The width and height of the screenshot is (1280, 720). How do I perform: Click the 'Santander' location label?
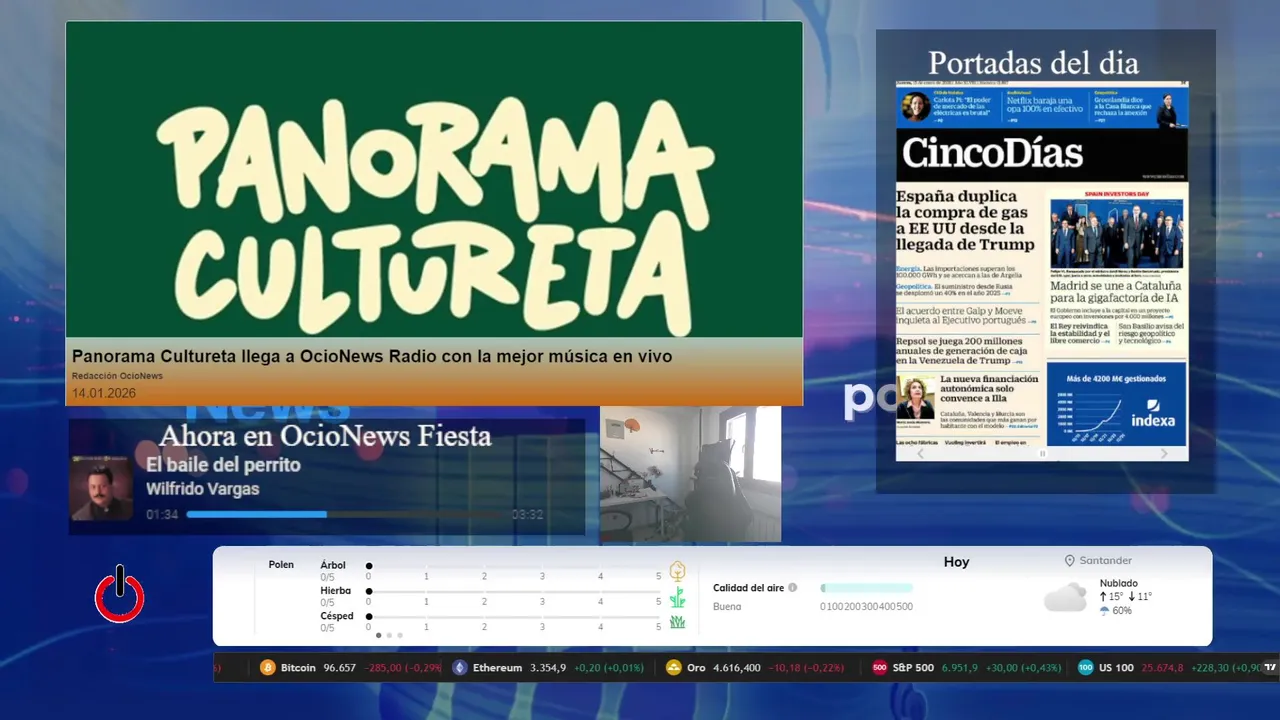[1105, 561]
